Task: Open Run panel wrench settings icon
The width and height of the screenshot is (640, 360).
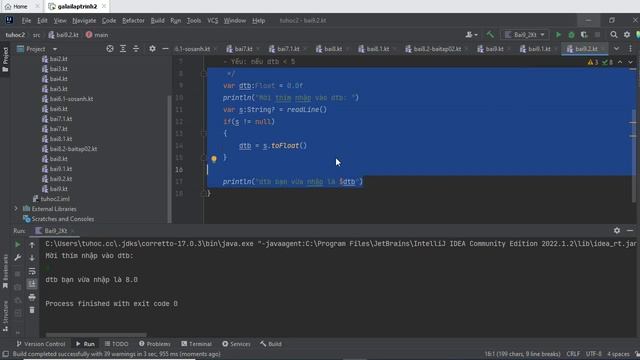Action: (18, 258)
